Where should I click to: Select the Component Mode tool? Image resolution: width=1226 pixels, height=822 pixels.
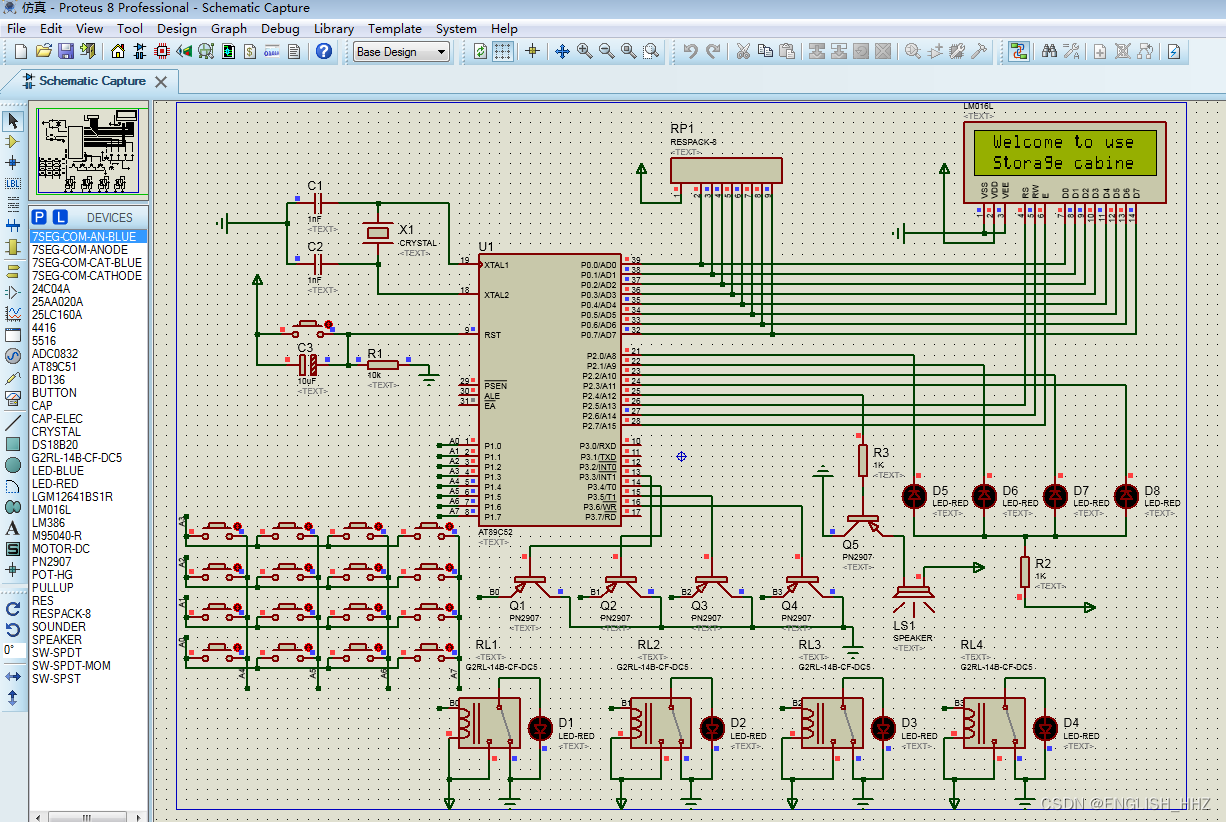pos(13,142)
